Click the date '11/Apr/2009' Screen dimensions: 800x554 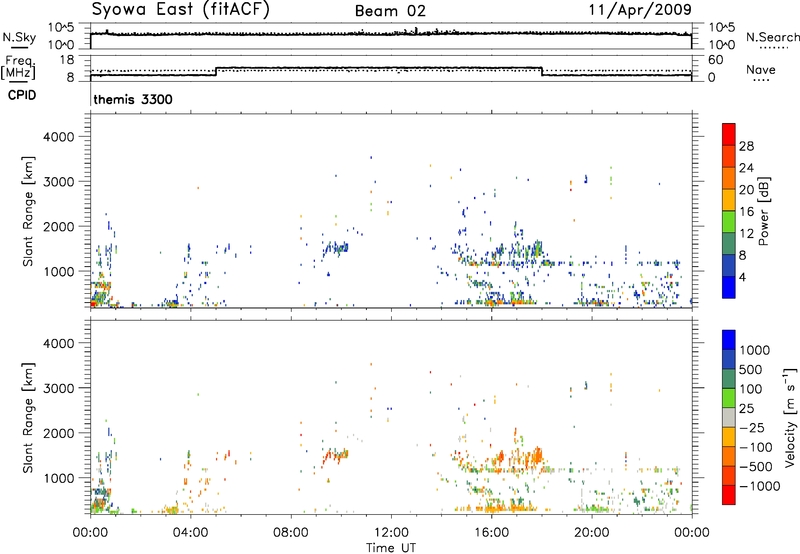[641, 10]
